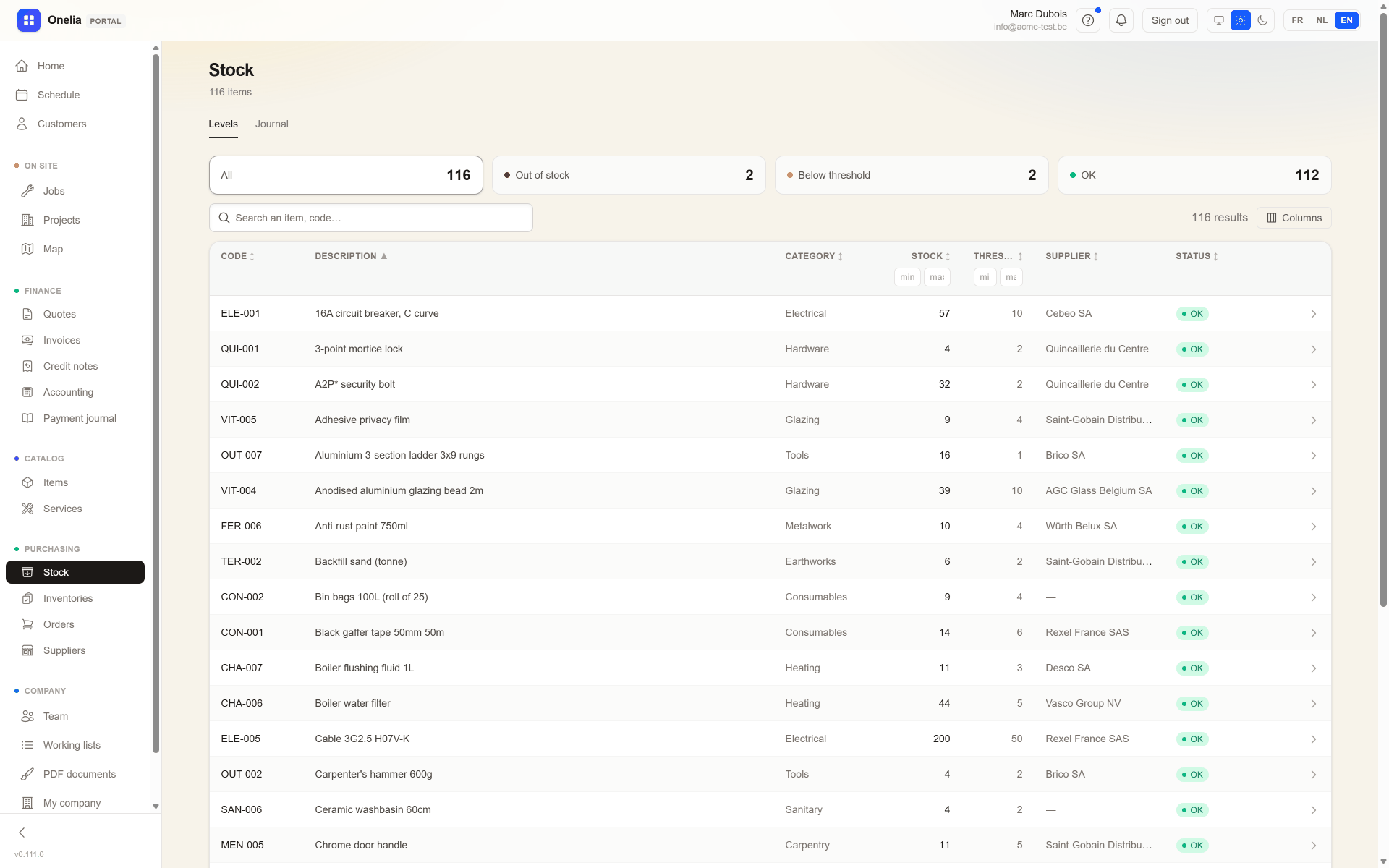Click the Onelia logo icon
The image size is (1389, 868).
tap(29, 20)
